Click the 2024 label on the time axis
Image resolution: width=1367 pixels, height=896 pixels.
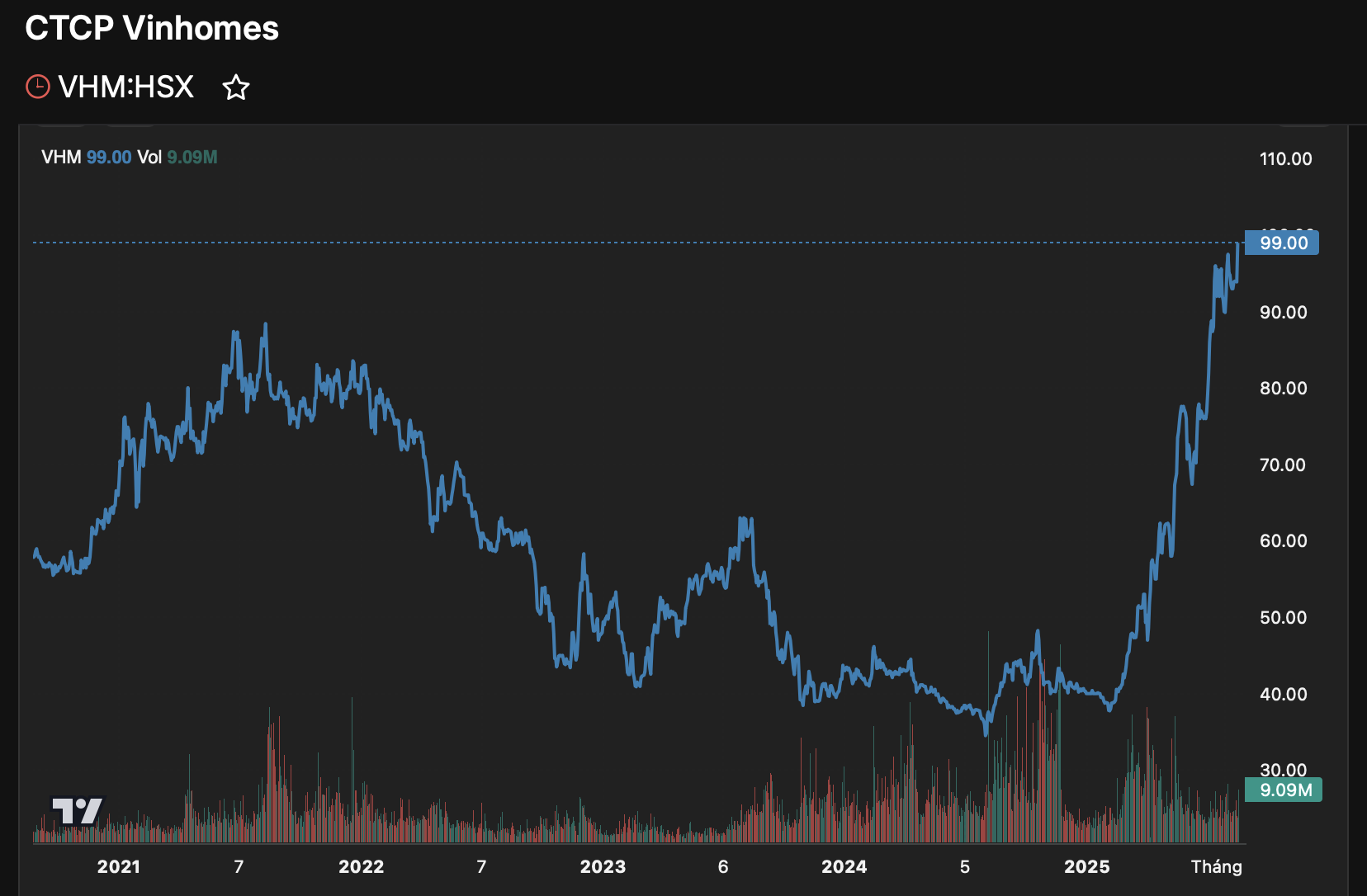844,866
